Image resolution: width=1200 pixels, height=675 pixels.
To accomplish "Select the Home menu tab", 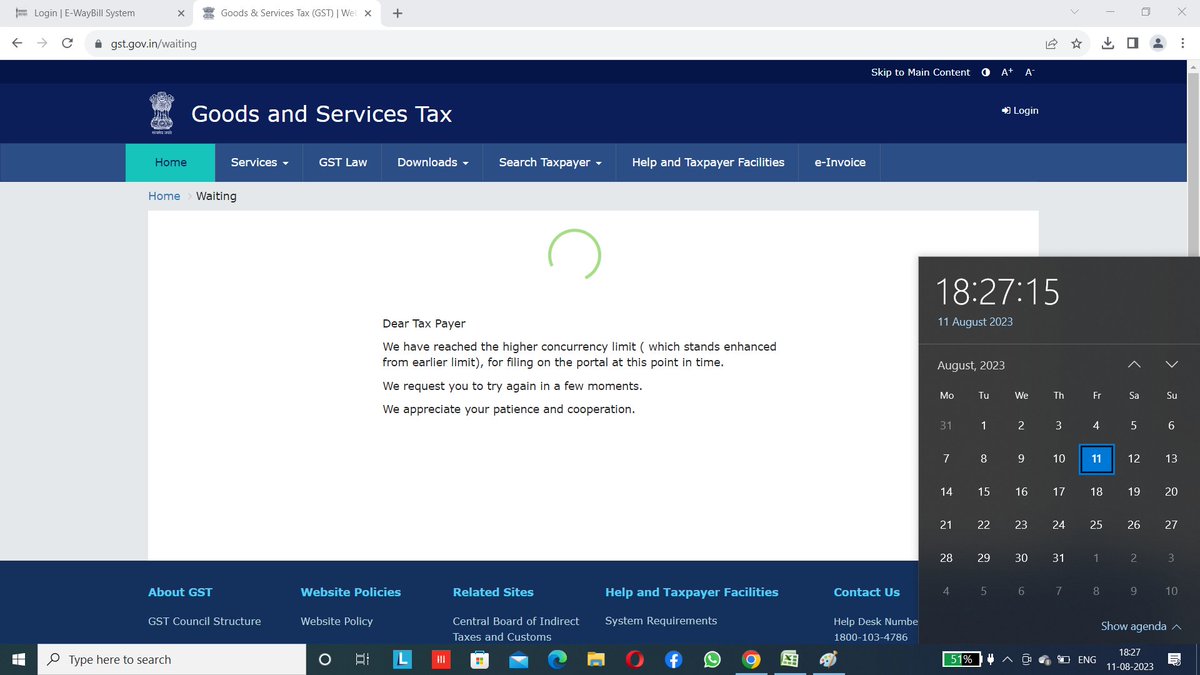I will pos(170,162).
